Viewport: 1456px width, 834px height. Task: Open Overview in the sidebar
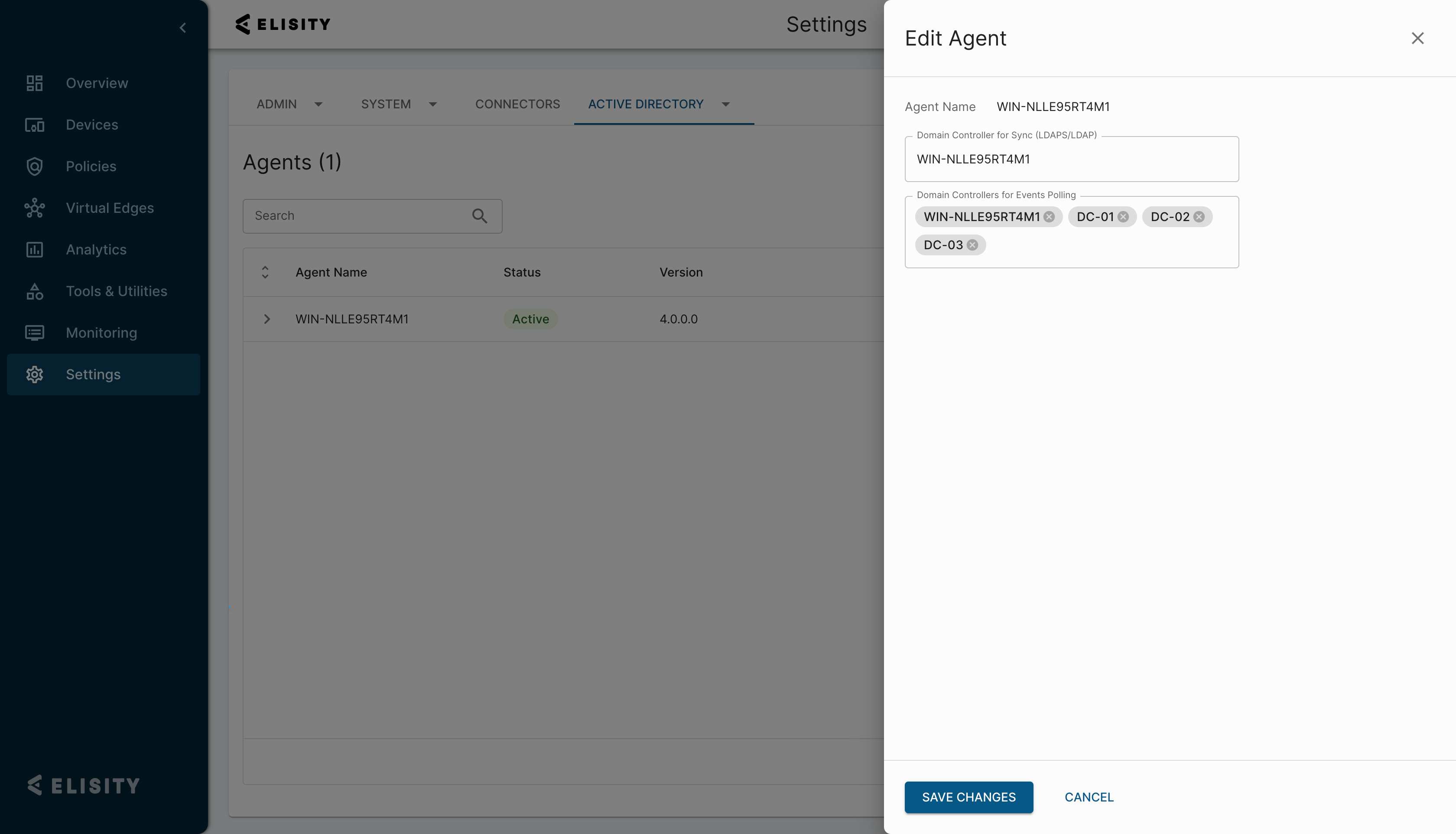[103, 83]
